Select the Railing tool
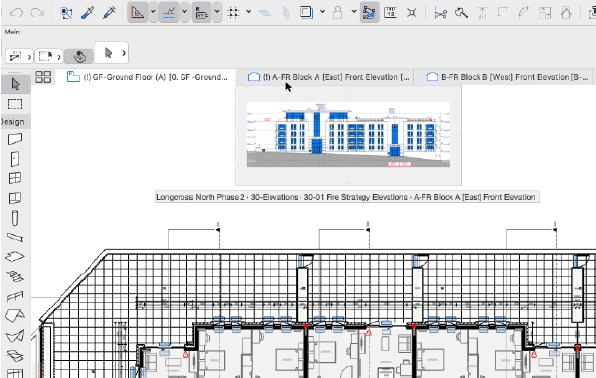Screen dimensions: 596x378 pos(15,296)
